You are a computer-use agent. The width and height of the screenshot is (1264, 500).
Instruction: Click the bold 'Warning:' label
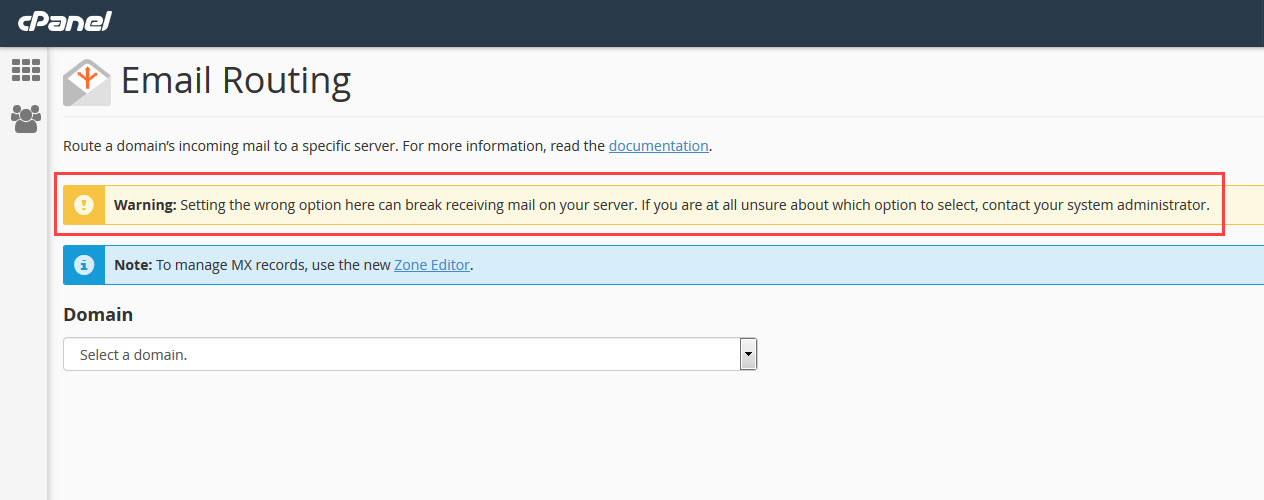point(145,205)
